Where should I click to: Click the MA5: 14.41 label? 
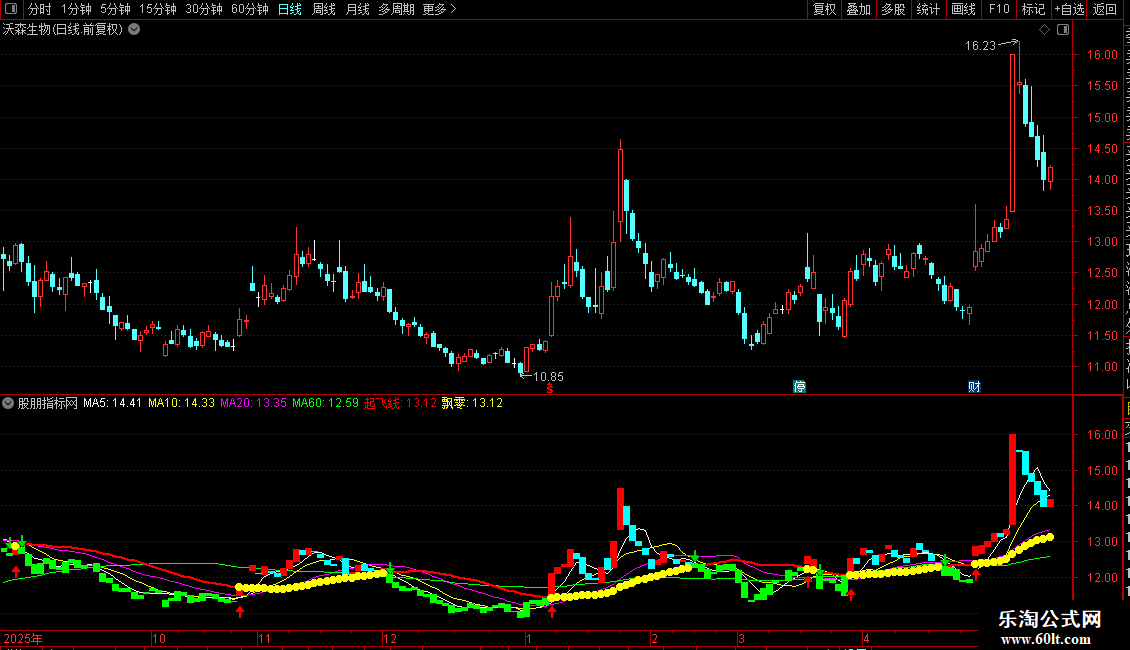(112, 403)
